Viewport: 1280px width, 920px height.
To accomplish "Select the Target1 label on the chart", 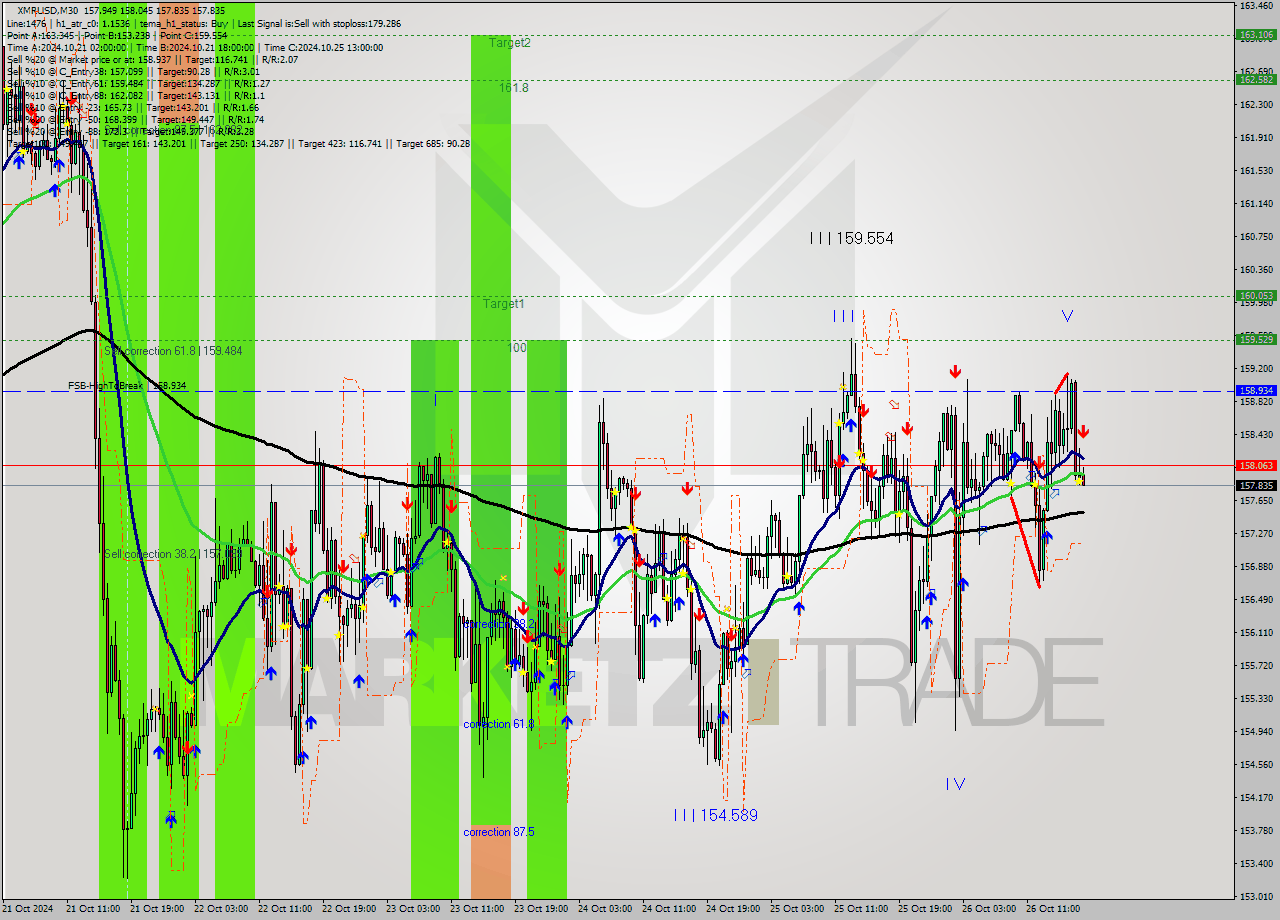I will [x=504, y=303].
